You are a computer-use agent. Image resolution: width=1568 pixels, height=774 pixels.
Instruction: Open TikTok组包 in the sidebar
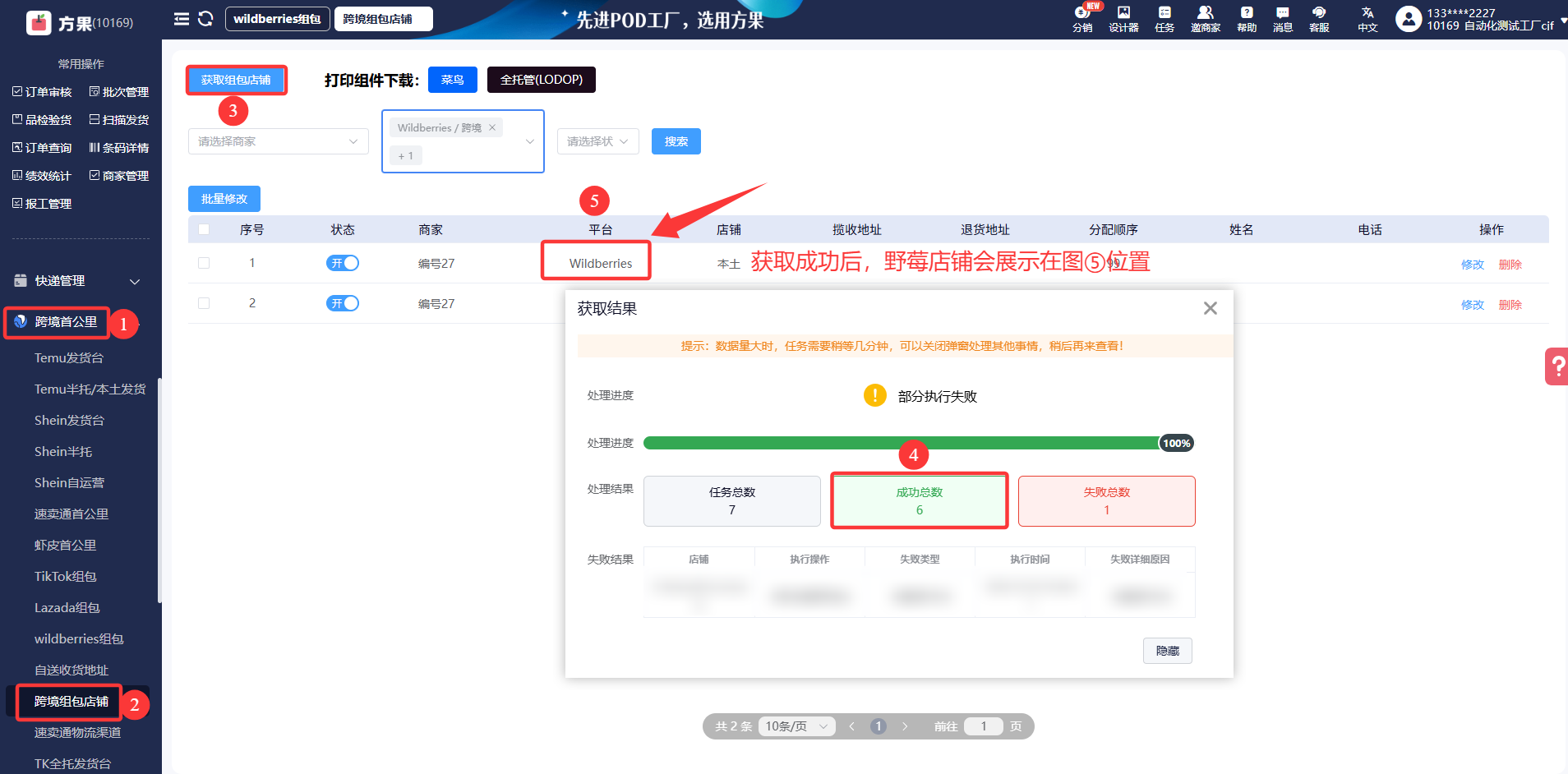pyautogui.click(x=66, y=577)
